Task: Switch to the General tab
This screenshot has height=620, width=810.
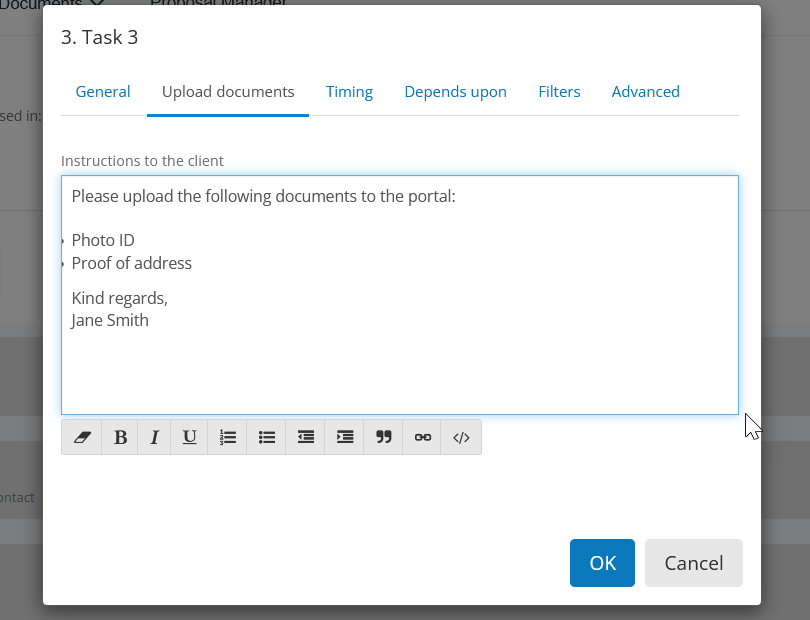Action: (x=103, y=91)
